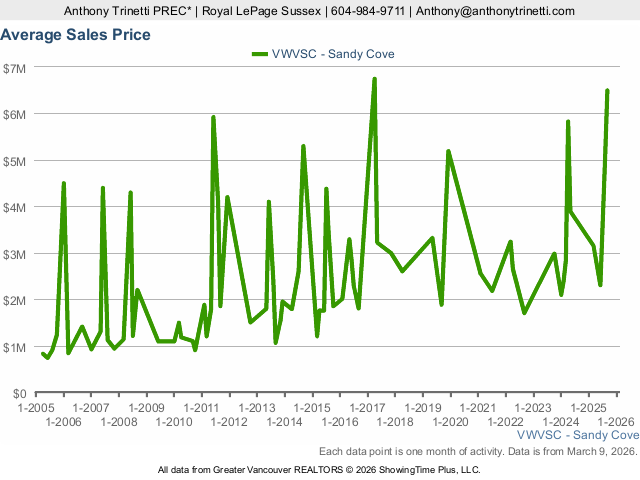Click the 2020 peak just above $5M
The width and height of the screenshot is (640, 480).
(x=448, y=151)
